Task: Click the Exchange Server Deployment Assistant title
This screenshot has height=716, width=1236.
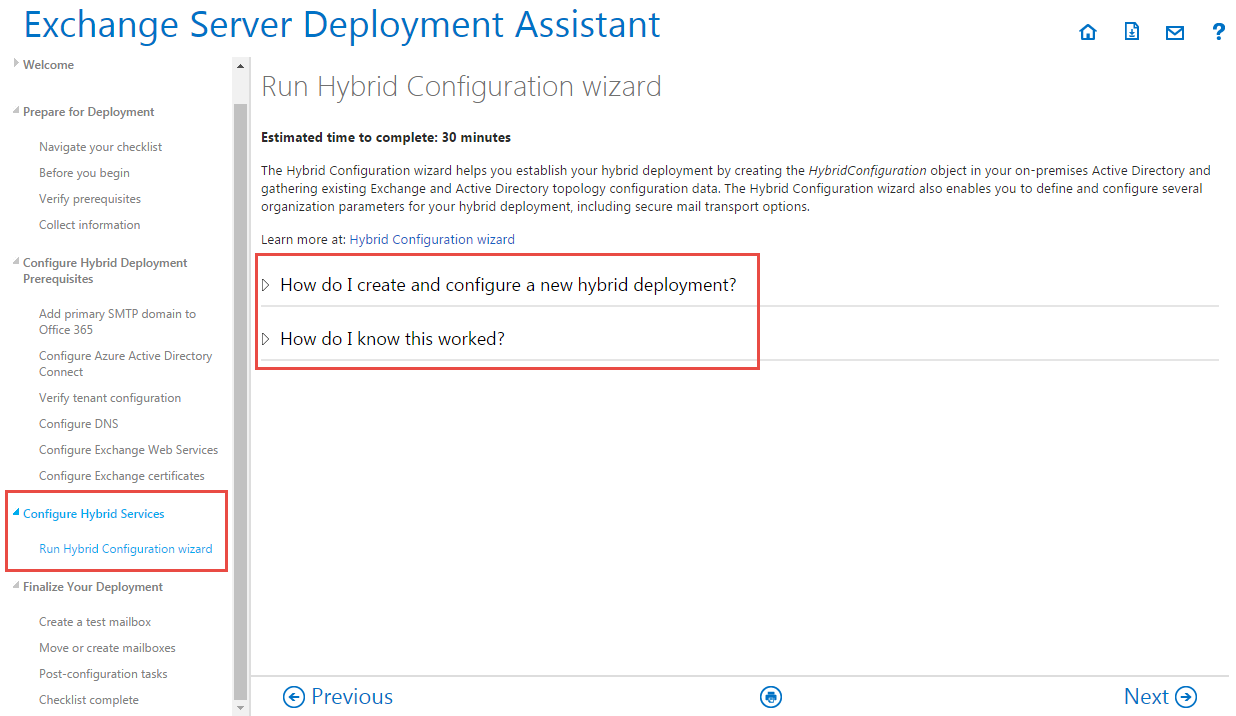Action: point(342,25)
